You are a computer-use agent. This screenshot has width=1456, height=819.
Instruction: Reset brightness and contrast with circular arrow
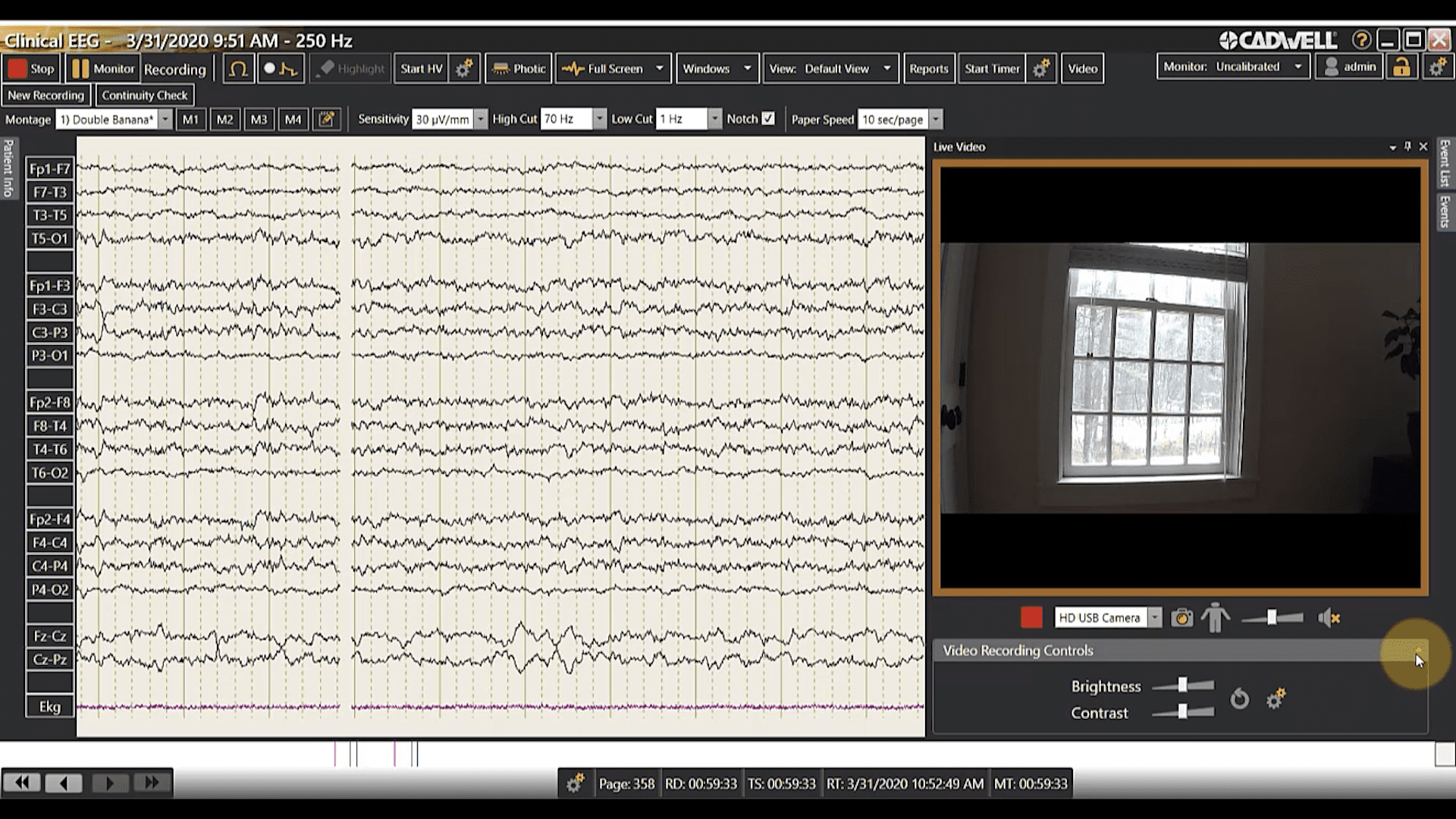(x=1239, y=698)
